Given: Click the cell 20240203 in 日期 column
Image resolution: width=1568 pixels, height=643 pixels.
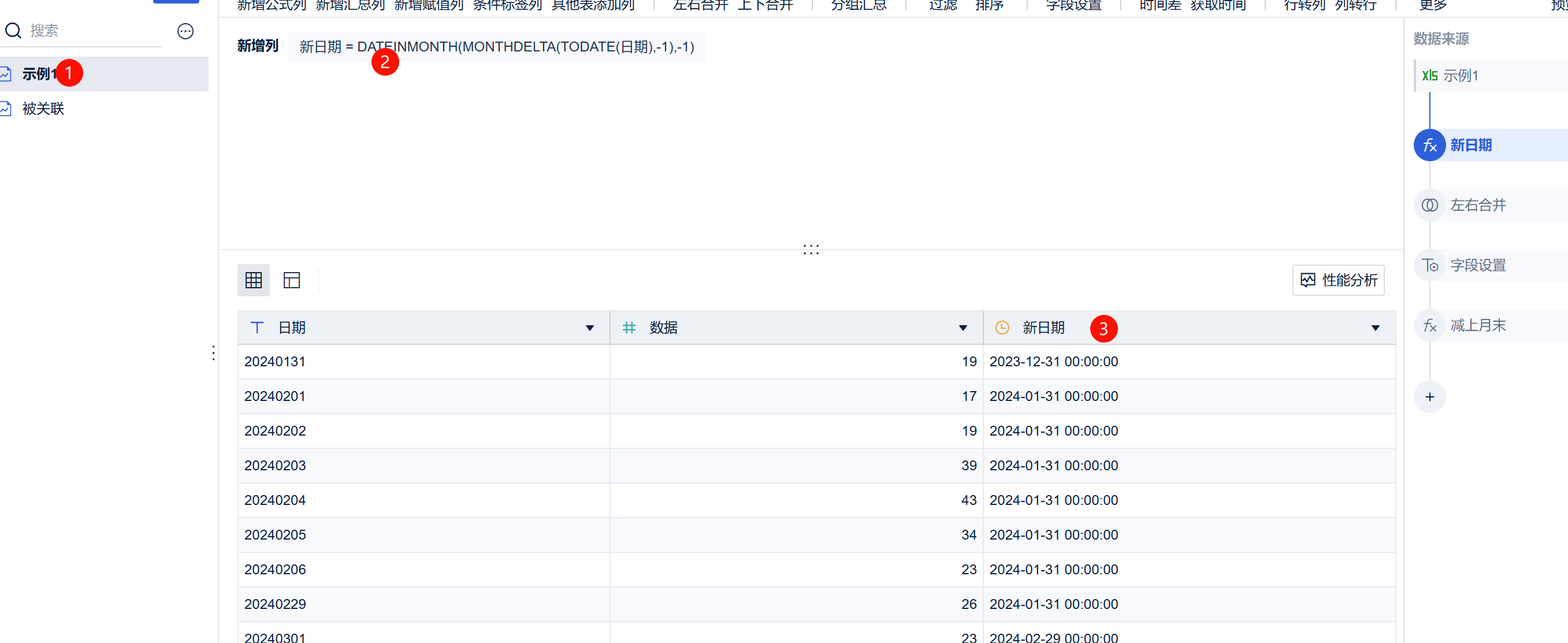Looking at the screenshot, I should tap(423, 466).
